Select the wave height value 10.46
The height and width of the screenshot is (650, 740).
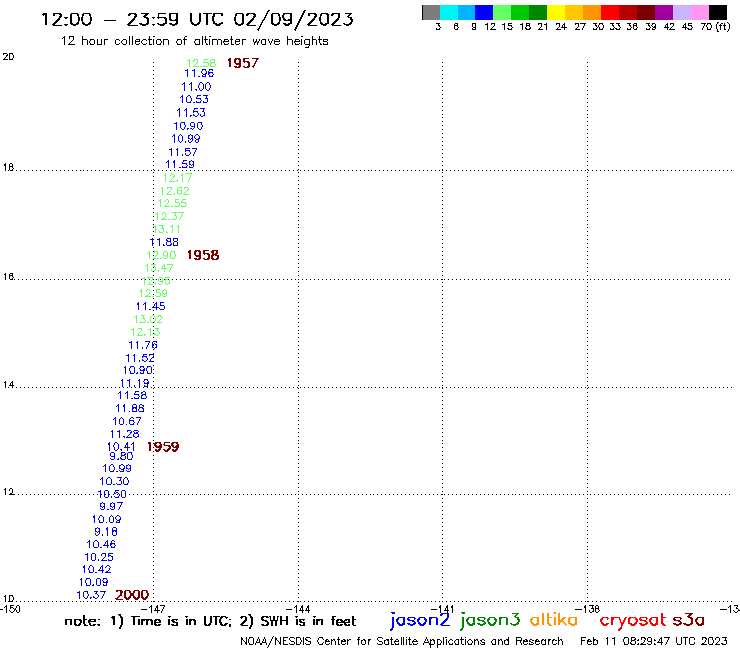[101, 545]
